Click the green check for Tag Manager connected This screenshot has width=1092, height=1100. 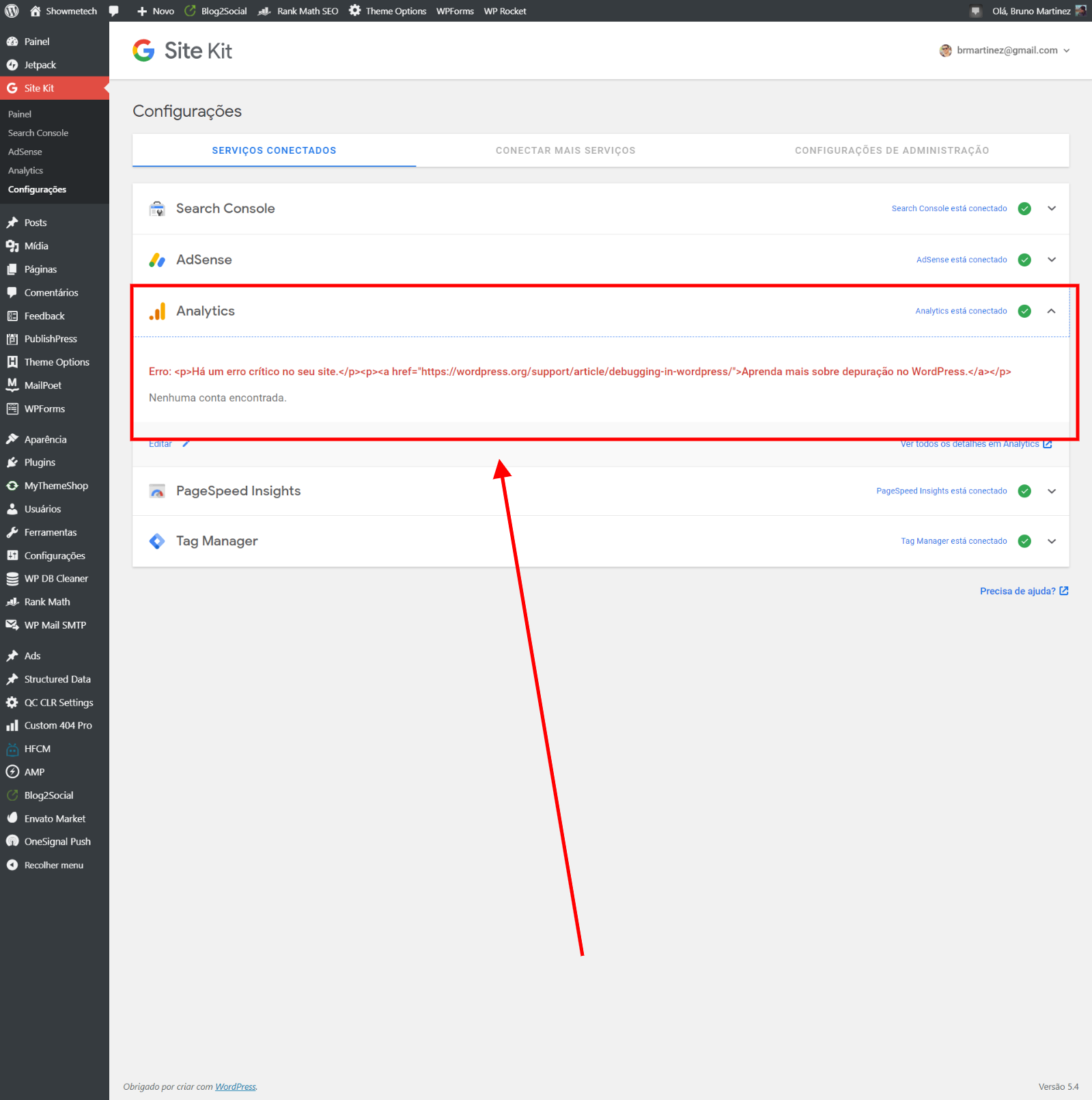pos(1024,541)
